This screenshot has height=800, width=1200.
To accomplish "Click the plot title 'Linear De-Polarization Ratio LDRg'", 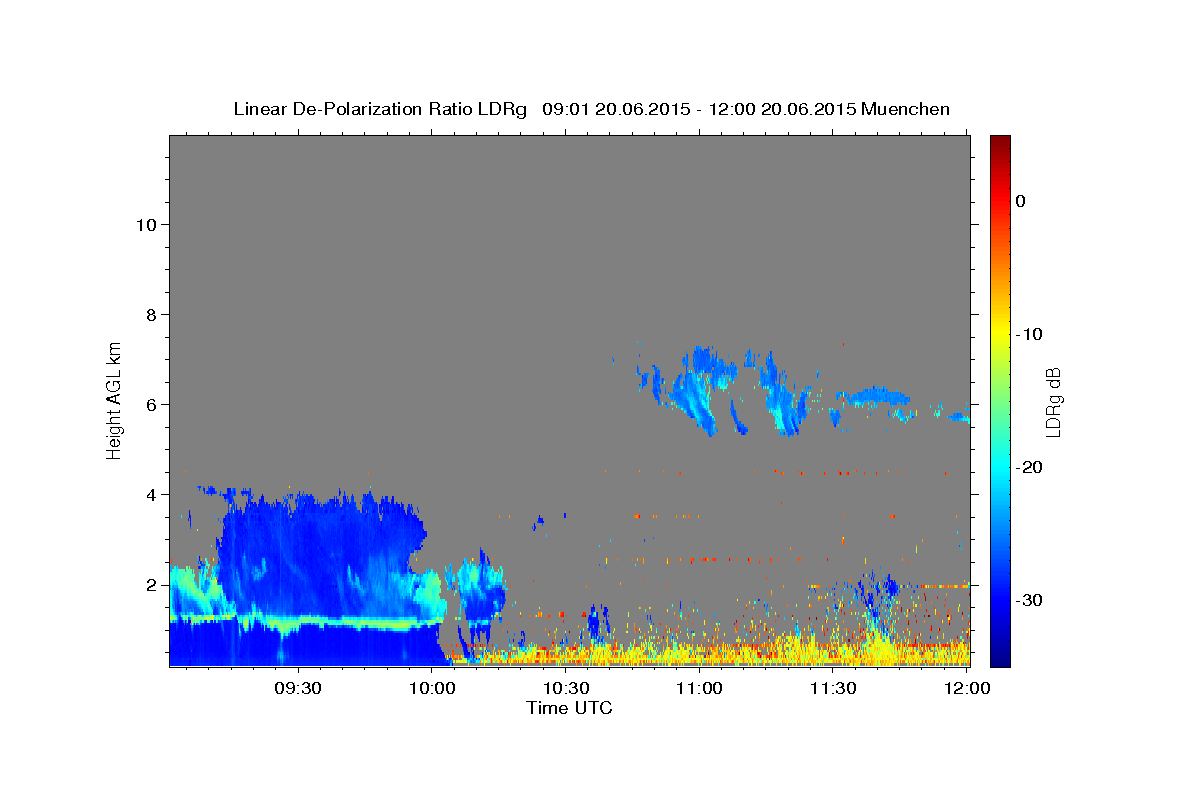I will (379, 109).
